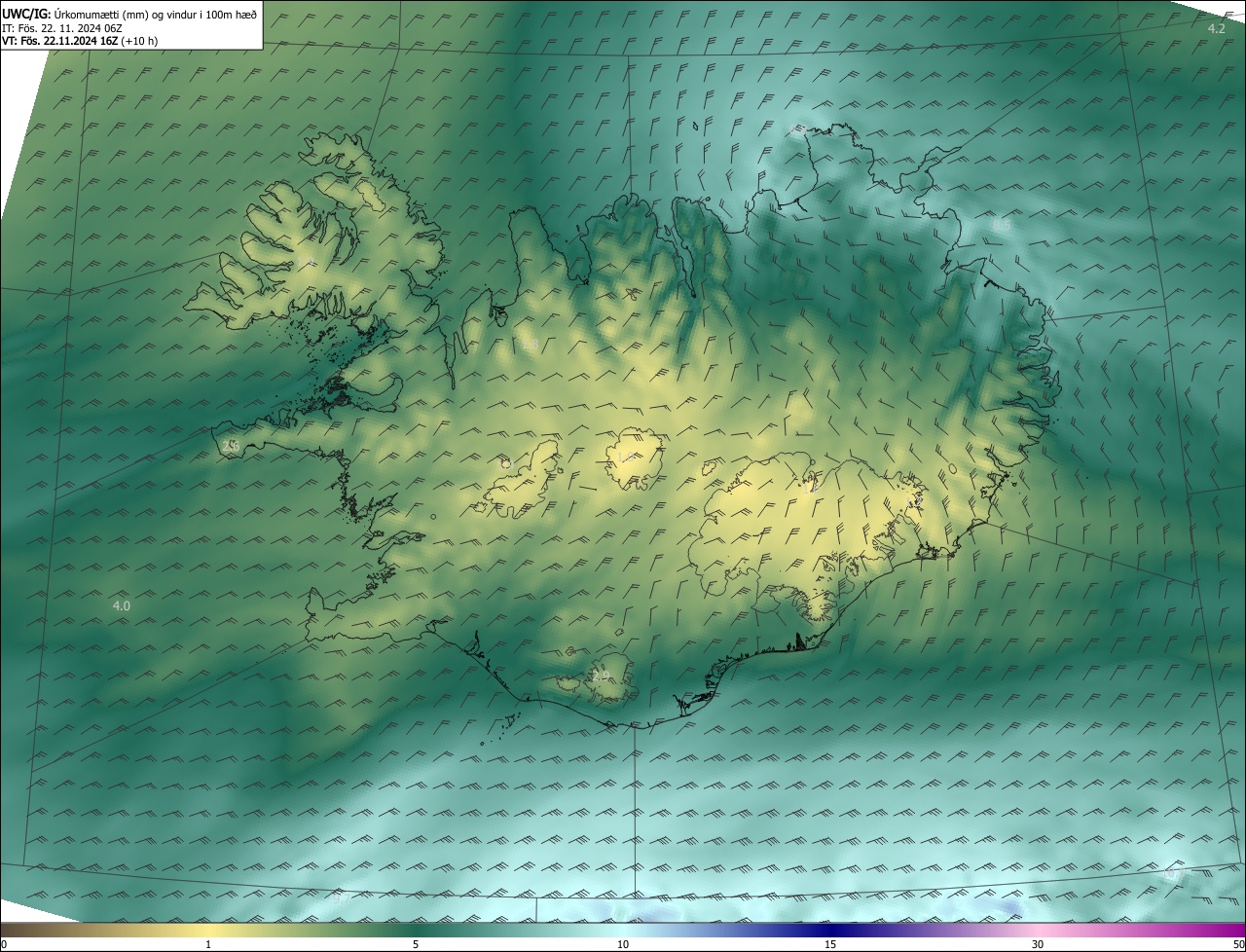Click inside the round Hofsjökull glacier outline
The image size is (1246, 952).
coord(635,459)
